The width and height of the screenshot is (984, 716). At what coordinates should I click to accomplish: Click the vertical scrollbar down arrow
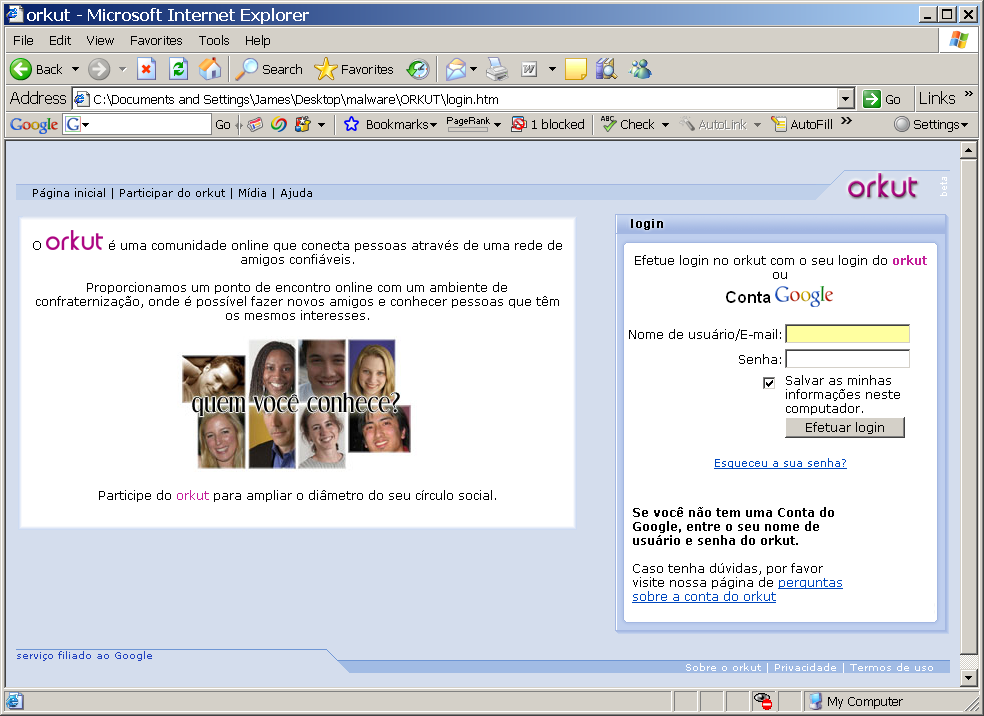point(968,678)
